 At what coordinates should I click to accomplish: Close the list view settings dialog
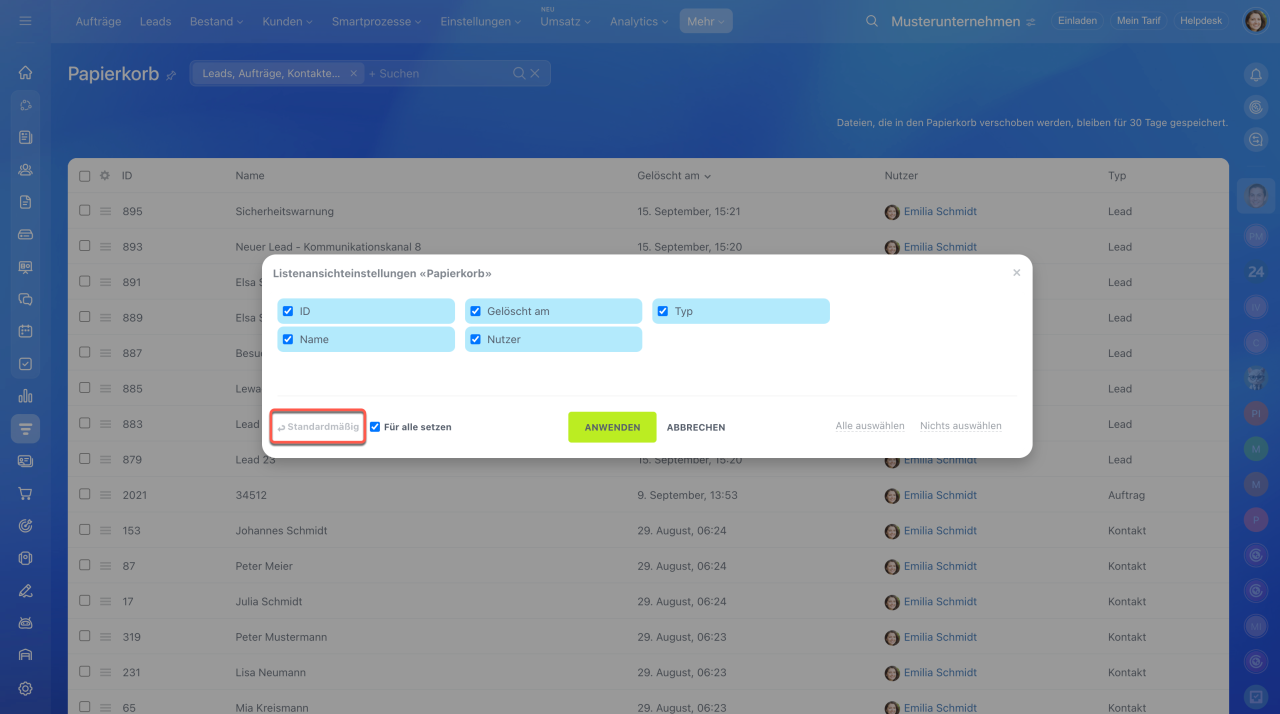(1017, 273)
